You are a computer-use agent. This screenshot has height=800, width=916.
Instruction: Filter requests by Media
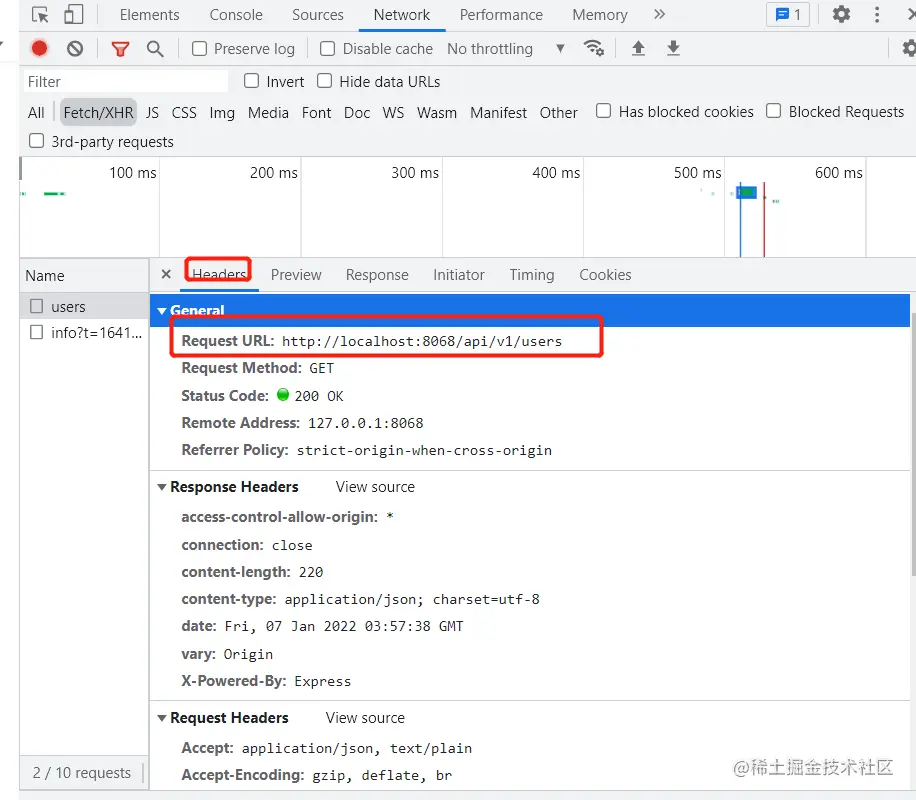[268, 112]
